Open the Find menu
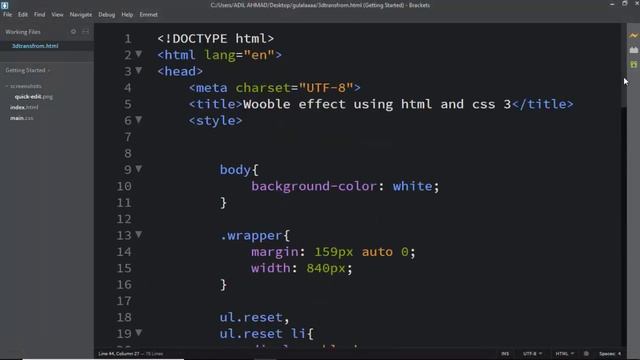640x360 pixels. point(40,15)
